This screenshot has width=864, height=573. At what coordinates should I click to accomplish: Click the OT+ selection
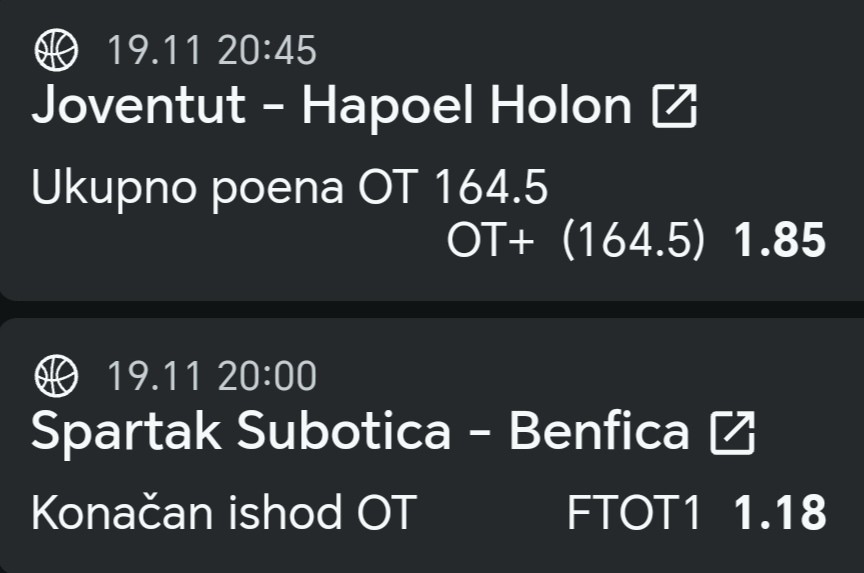[x=490, y=241]
